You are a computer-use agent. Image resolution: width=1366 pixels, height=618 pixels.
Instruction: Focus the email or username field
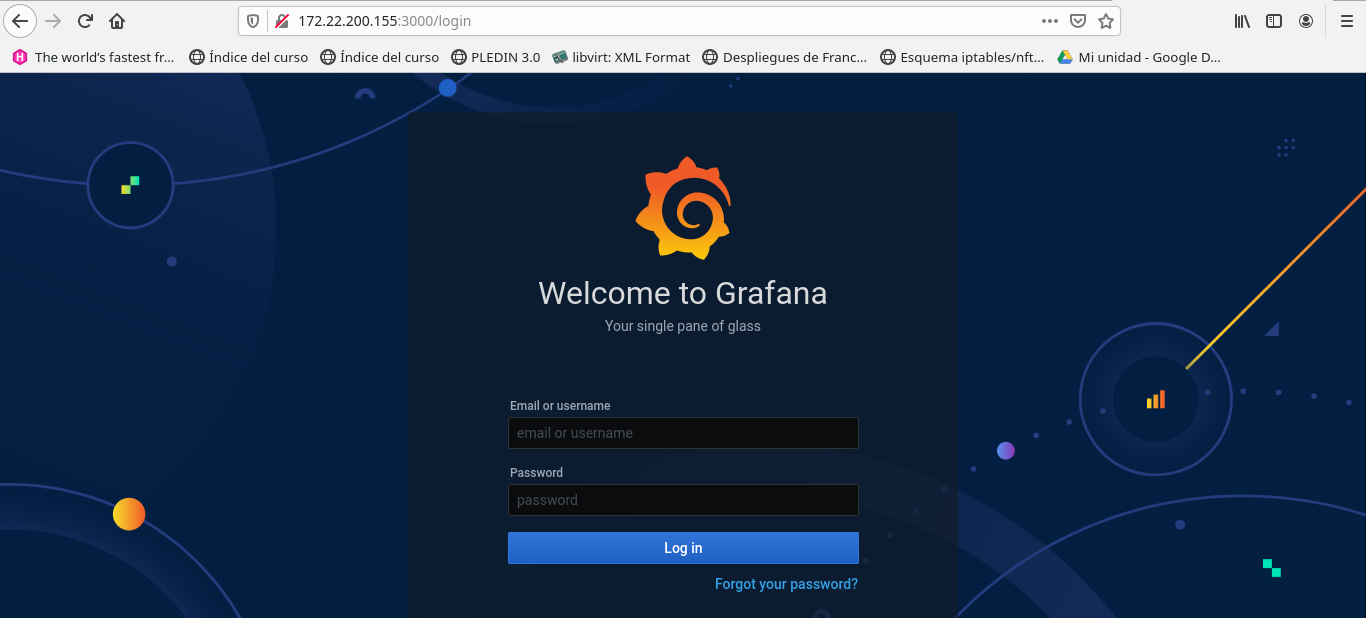pyautogui.click(x=683, y=433)
